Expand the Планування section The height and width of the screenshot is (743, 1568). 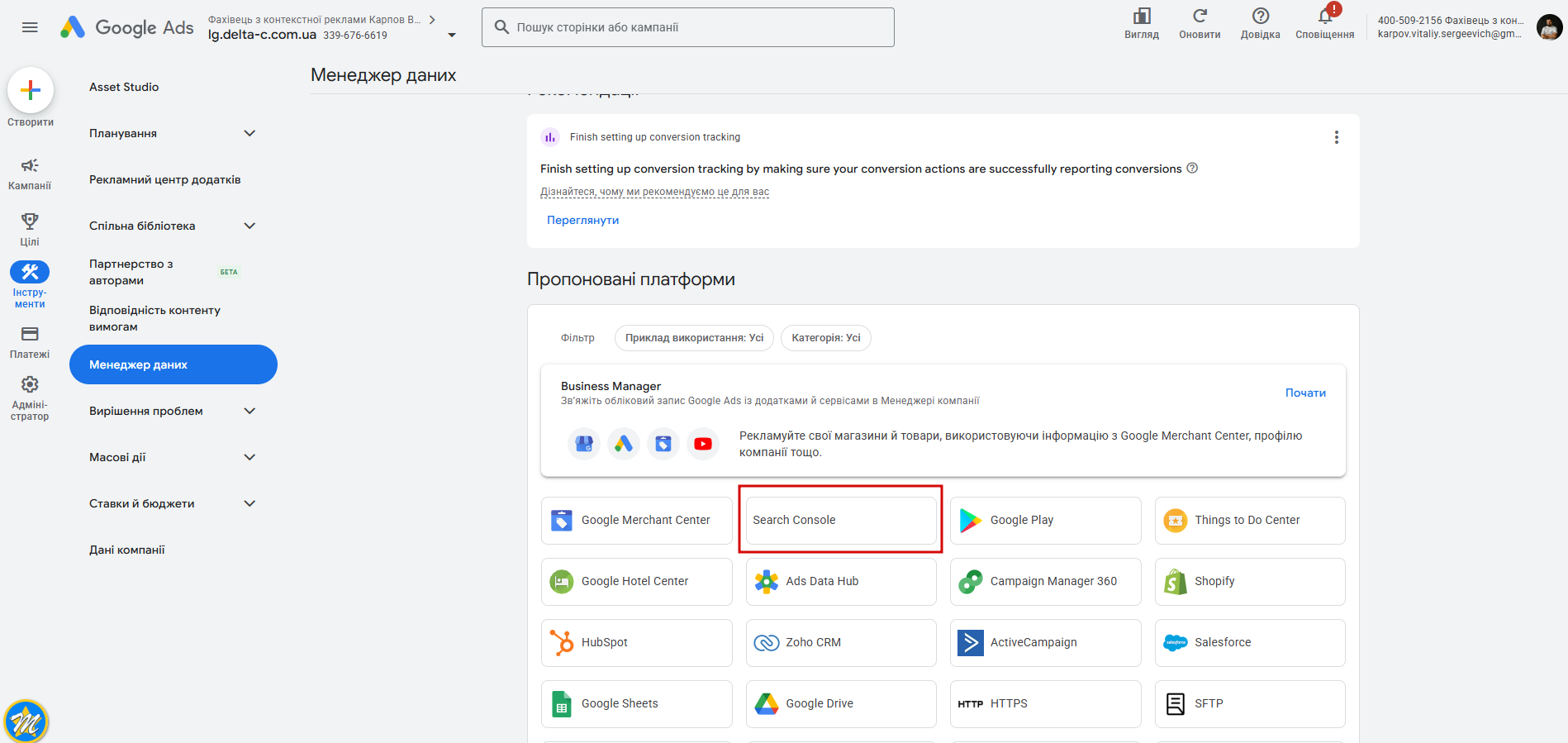click(249, 133)
